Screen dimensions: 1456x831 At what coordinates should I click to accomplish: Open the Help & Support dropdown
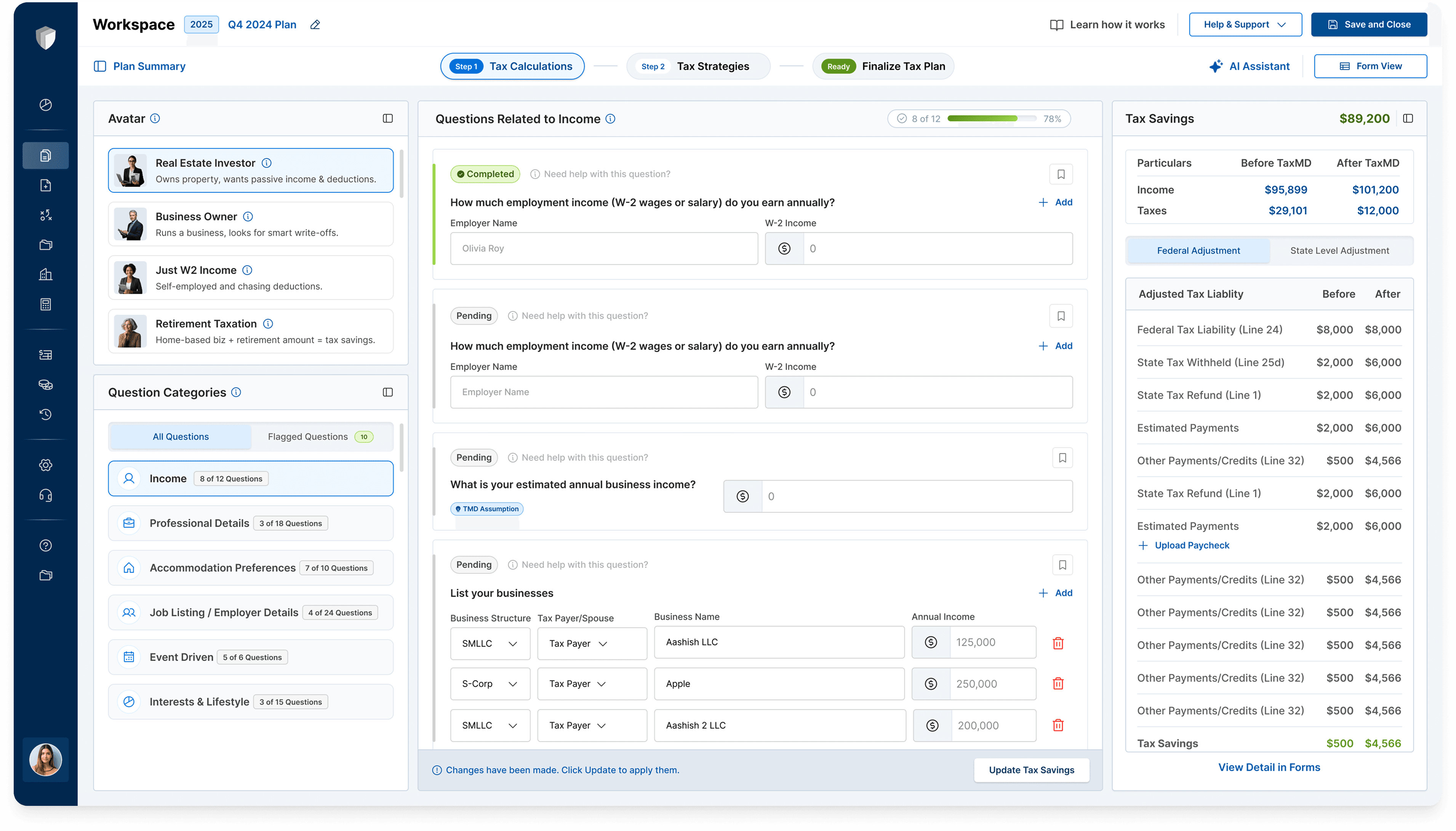1245,24
